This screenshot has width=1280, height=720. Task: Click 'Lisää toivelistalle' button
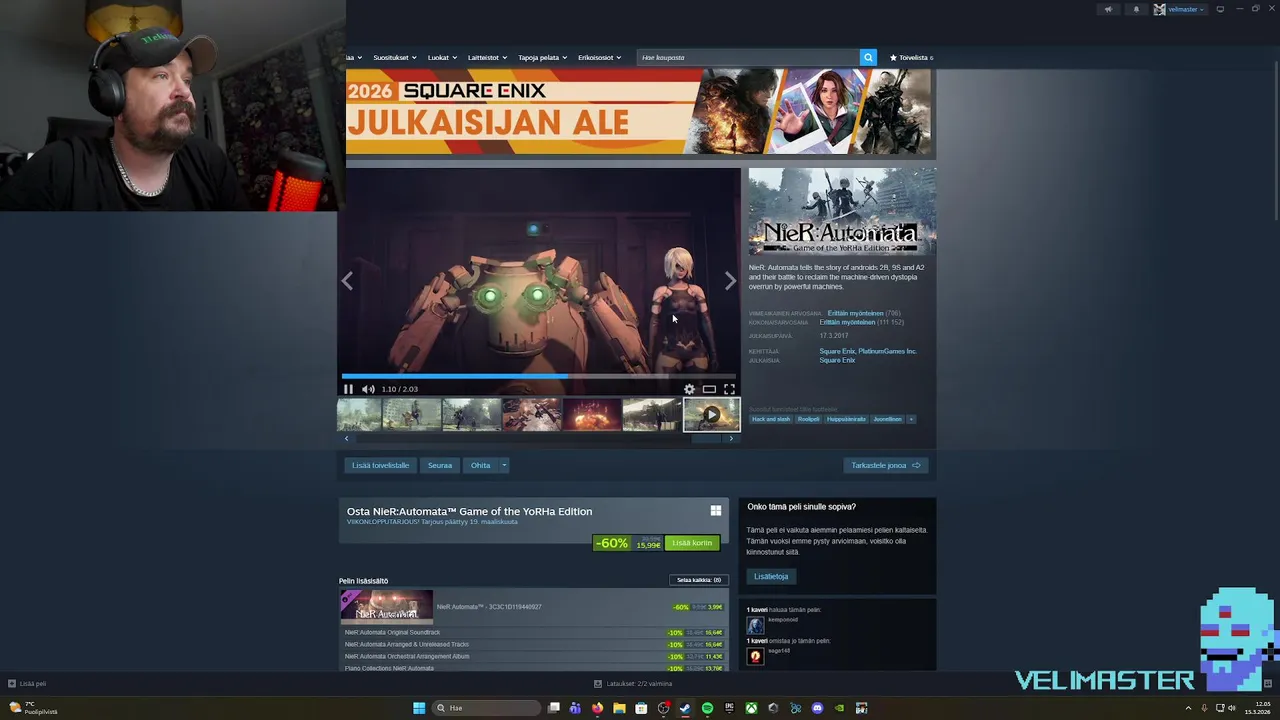click(x=380, y=465)
